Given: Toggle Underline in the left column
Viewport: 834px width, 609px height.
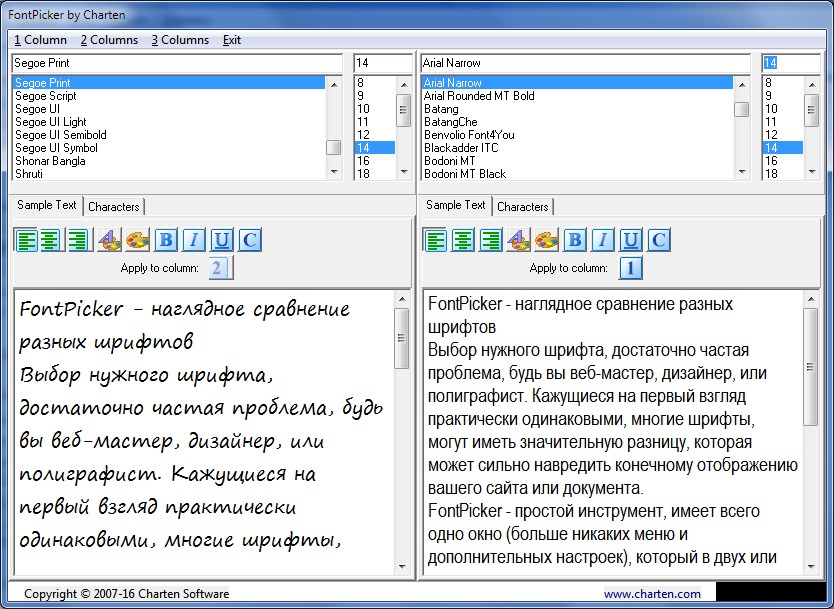Looking at the screenshot, I should tap(222, 240).
